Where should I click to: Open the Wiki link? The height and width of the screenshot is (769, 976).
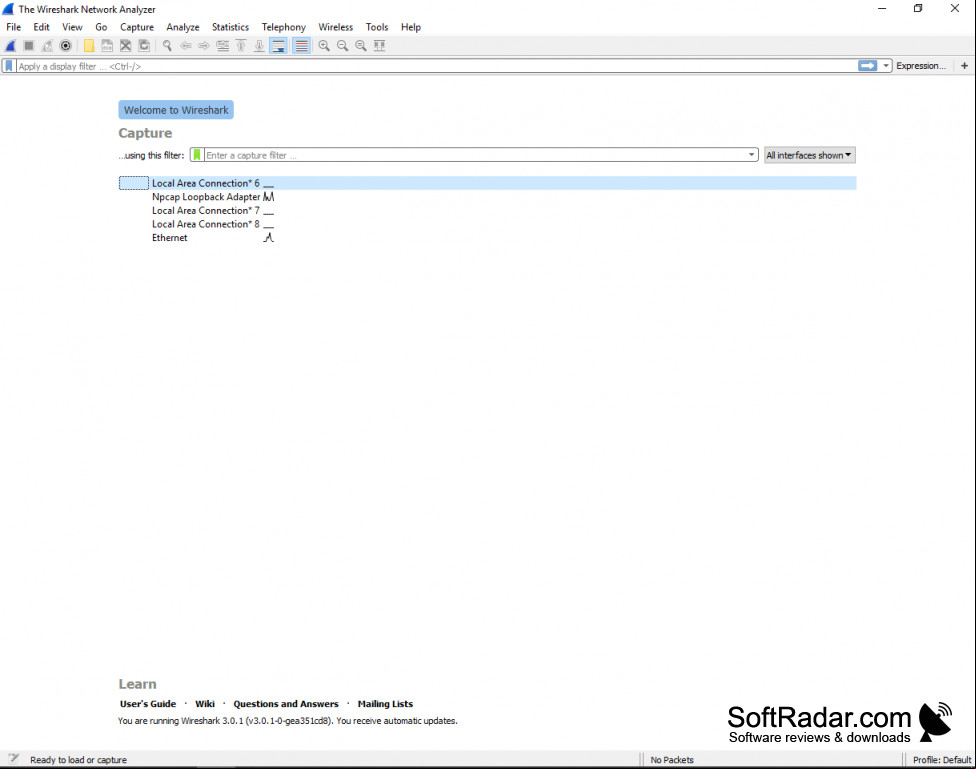tap(205, 704)
